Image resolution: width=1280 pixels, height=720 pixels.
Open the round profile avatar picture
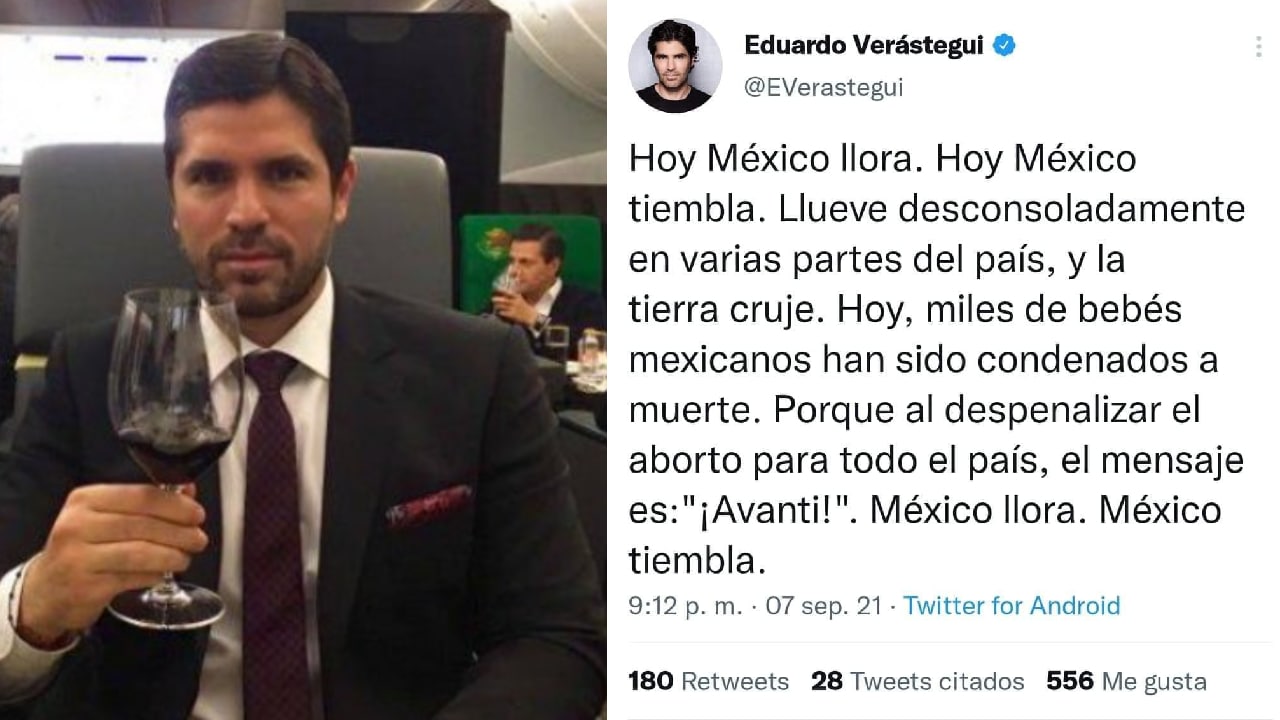point(675,65)
